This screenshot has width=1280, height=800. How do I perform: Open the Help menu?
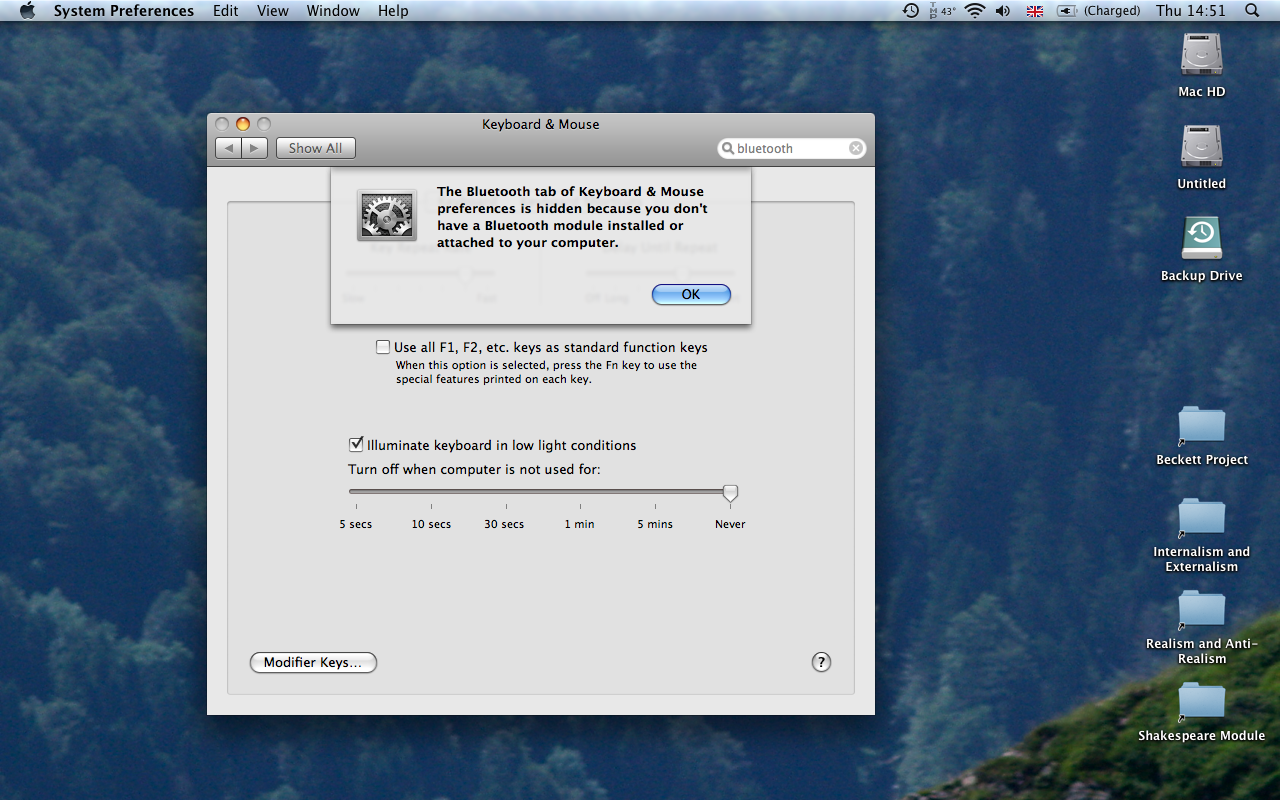(393, 11)
